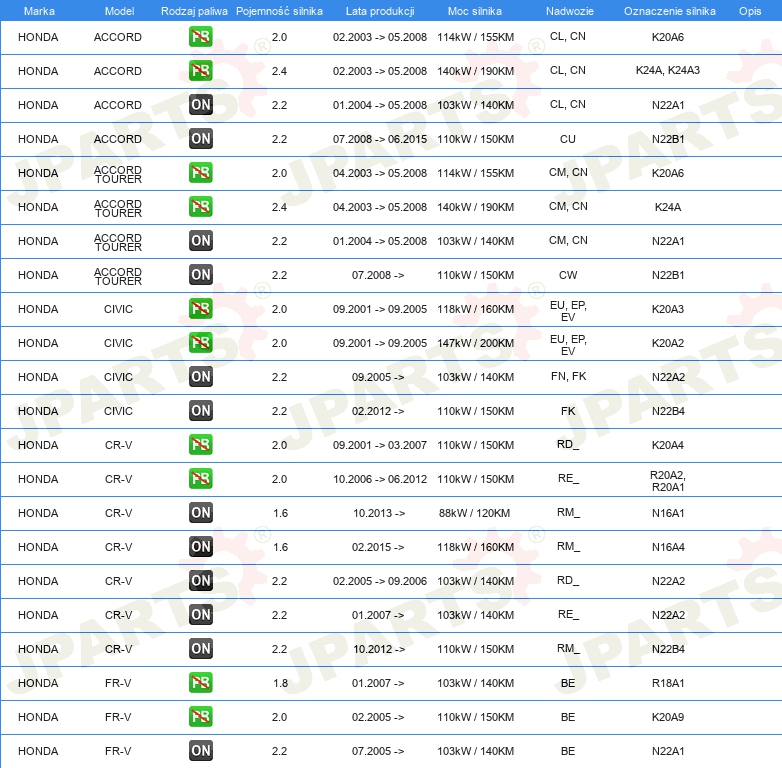Click the date 02.2012 -> in the Civic row
This screenshot has width=782, height=768.
click(378, 411)
